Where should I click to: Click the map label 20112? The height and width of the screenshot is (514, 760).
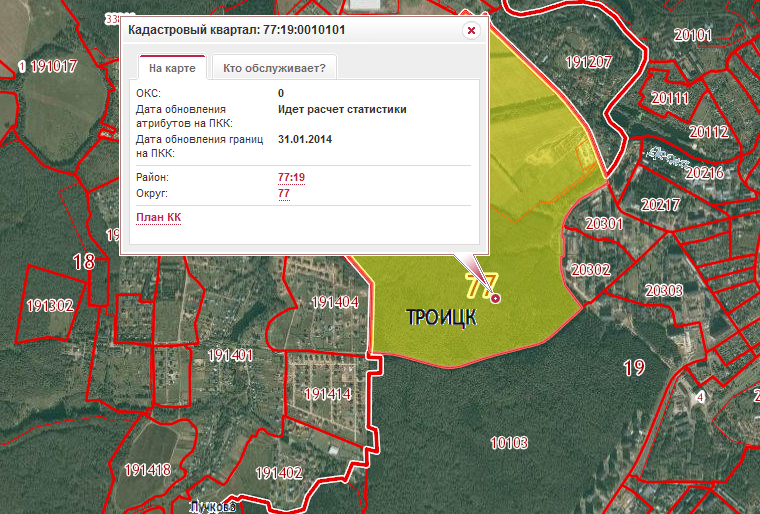coord(709,132)
